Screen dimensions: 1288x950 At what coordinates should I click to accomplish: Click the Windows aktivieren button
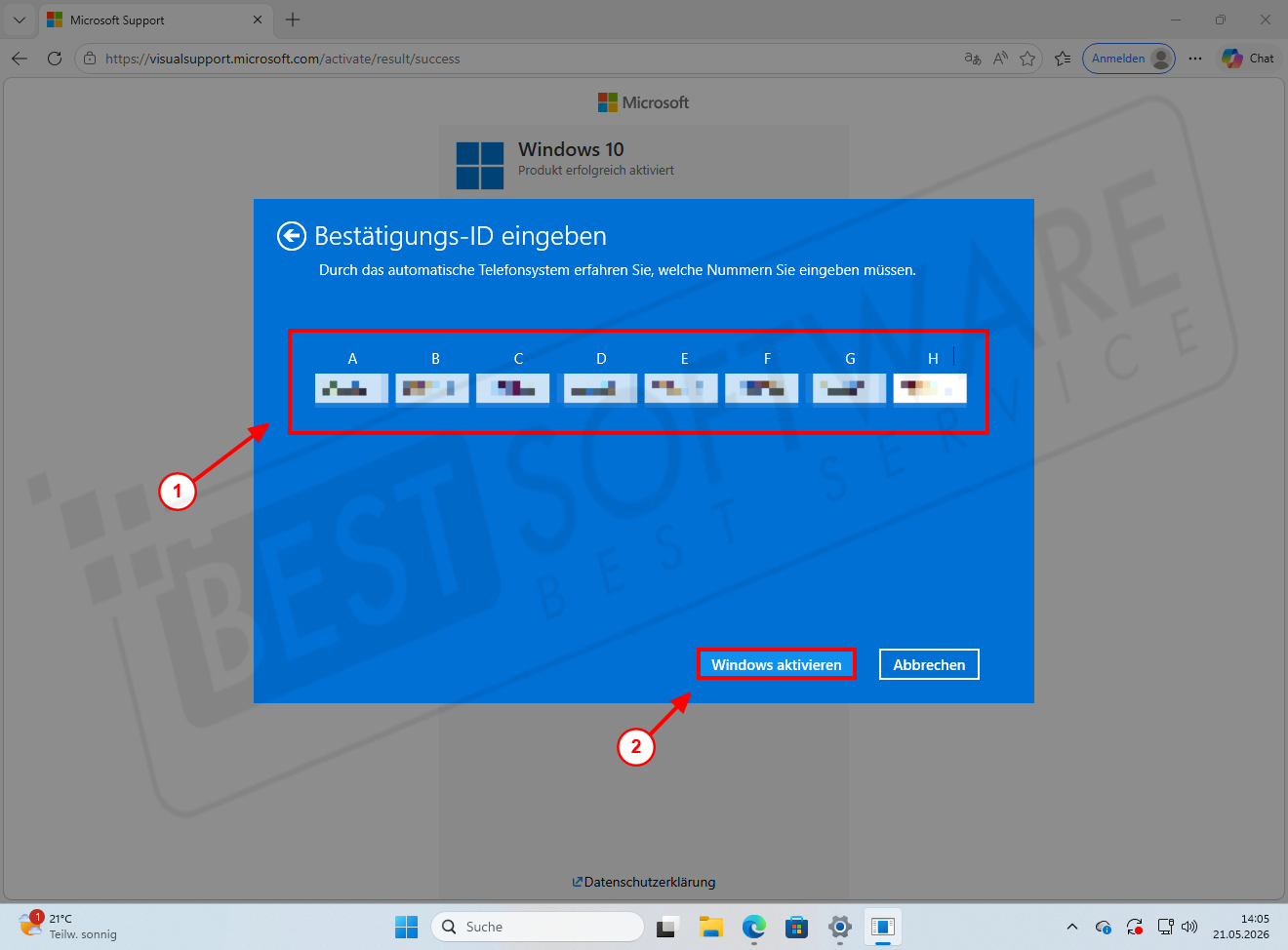[x=777, y=664]
